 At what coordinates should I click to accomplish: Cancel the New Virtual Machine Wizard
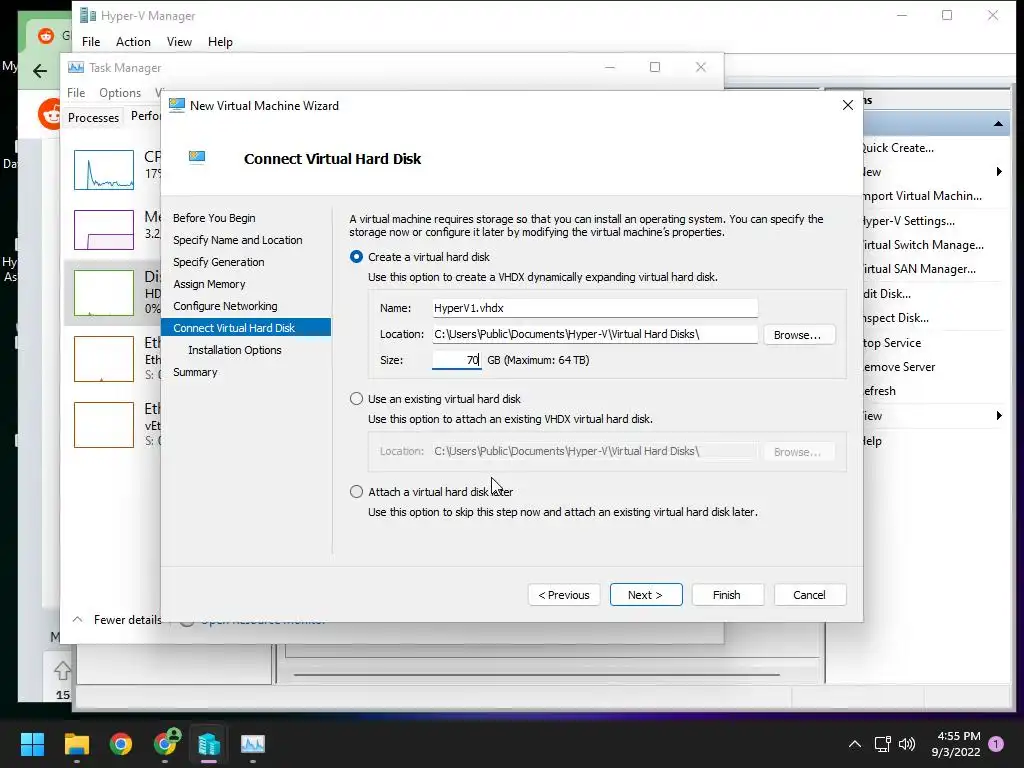pos(810,595)
